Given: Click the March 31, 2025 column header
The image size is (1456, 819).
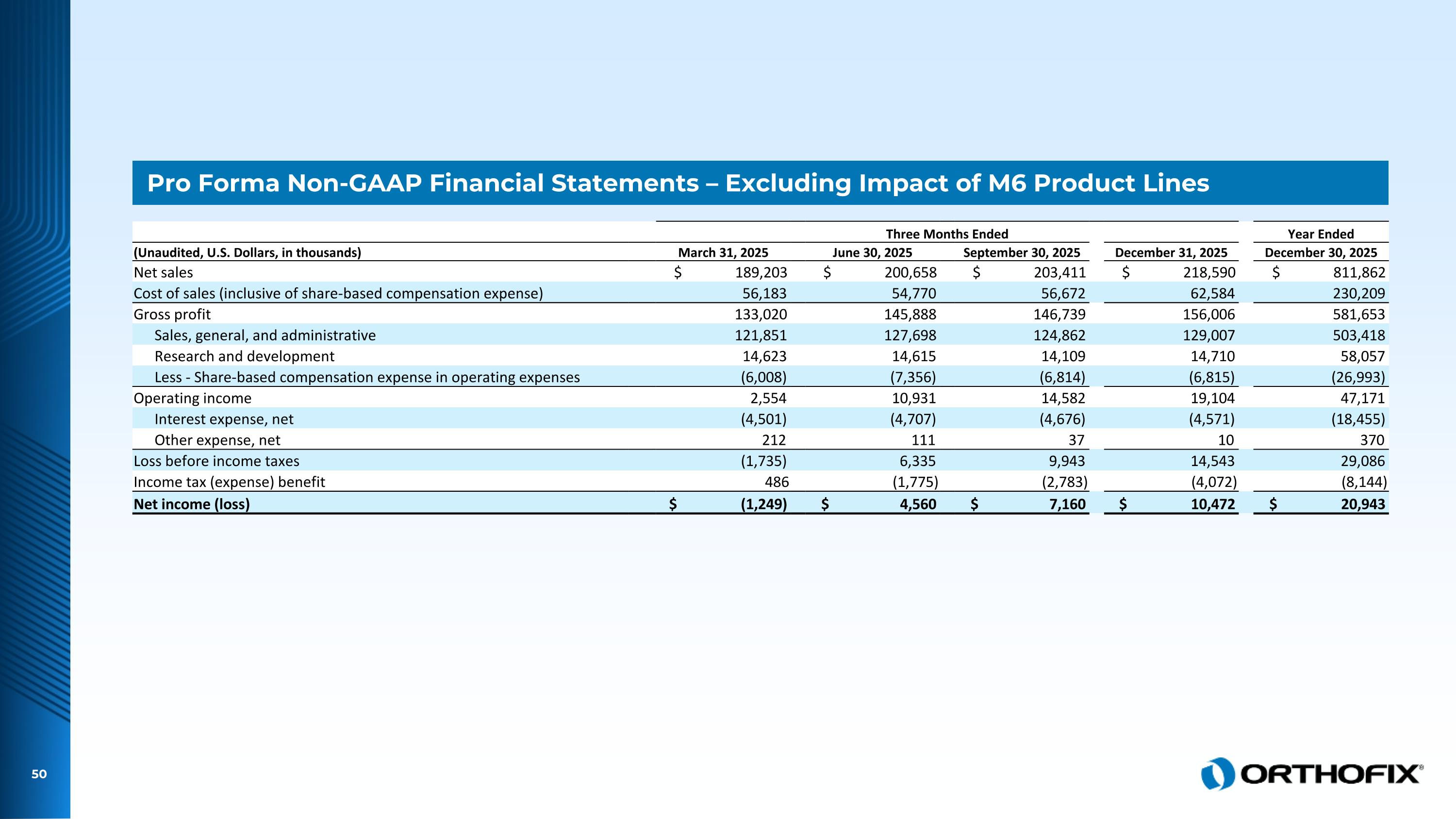Looking at the screenshot, I should point(723,252).
